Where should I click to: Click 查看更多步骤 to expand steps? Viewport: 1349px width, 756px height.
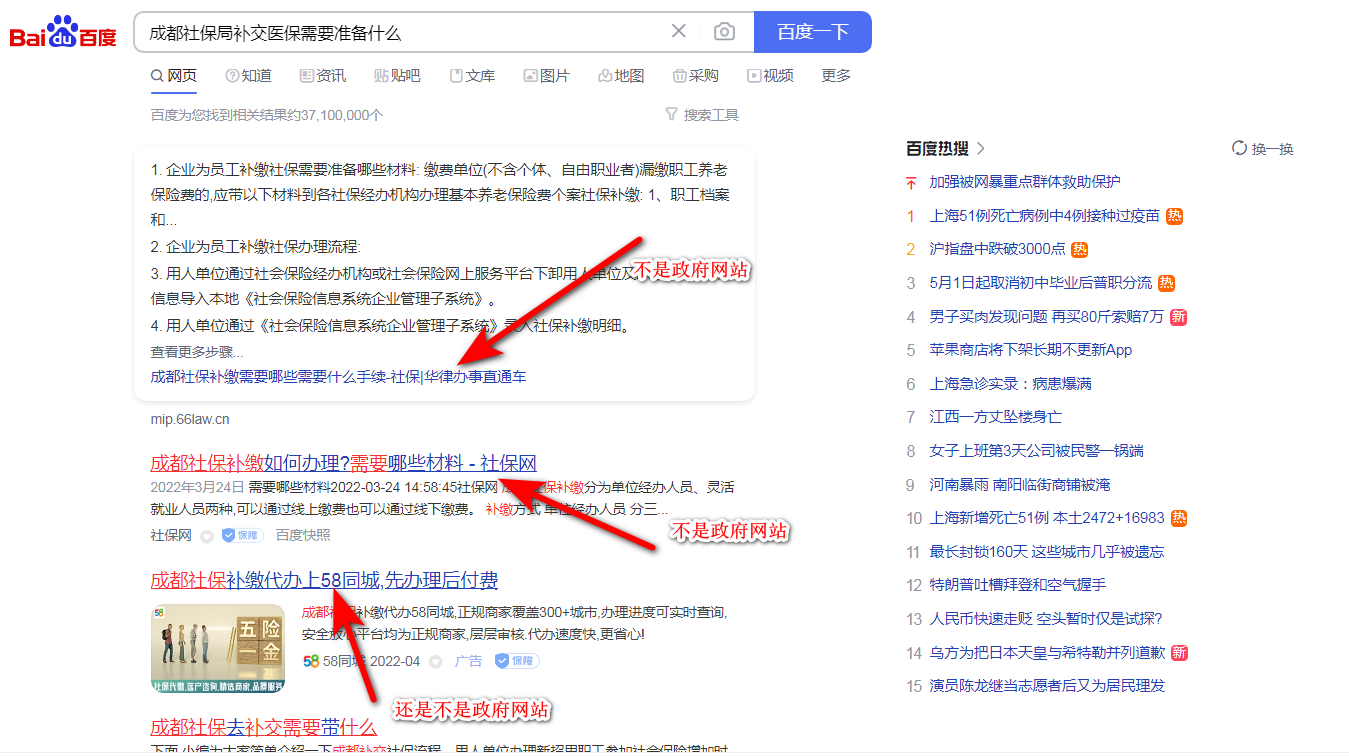point(197,352)
